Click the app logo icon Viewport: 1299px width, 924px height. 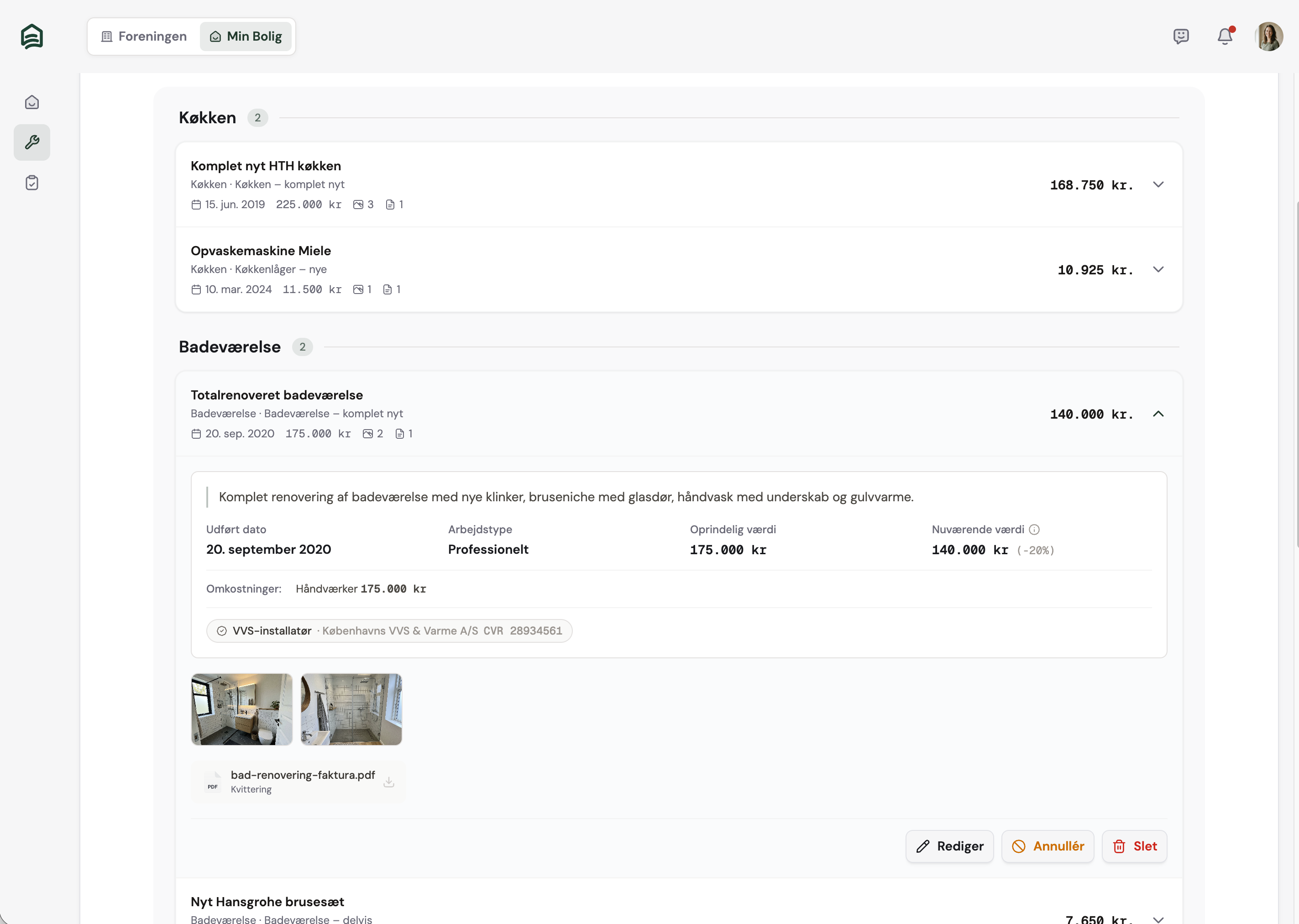(32, 37)
